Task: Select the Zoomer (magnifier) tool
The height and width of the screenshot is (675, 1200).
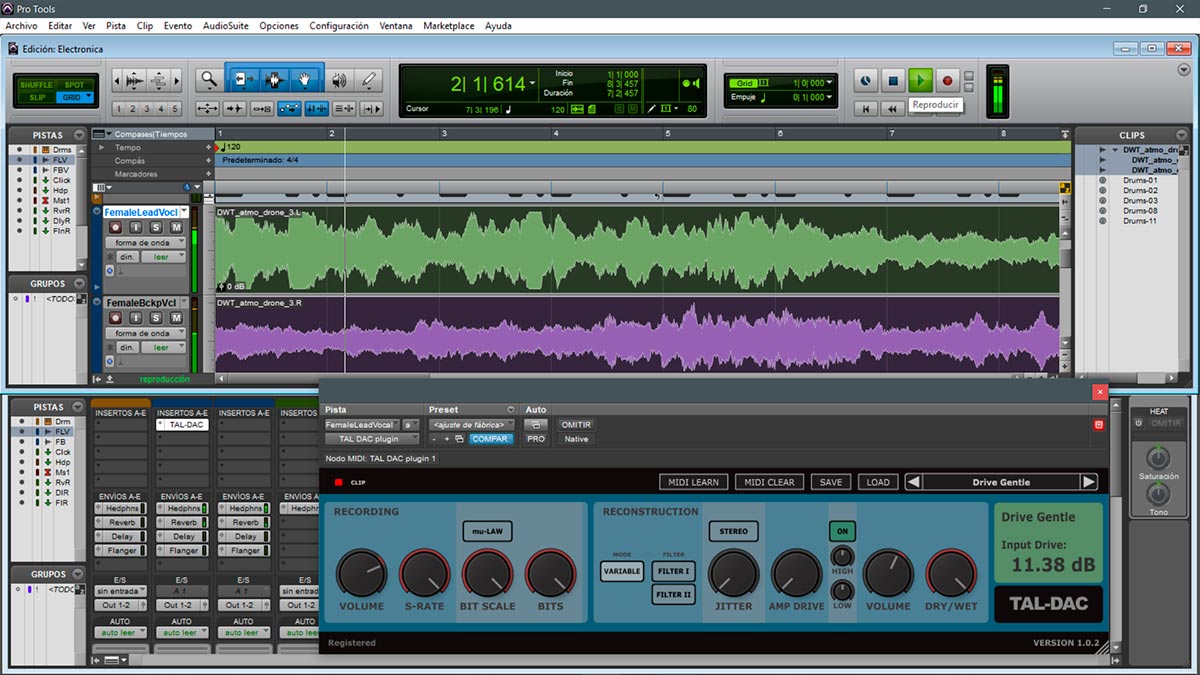Action: pyautogui.click(x=208, y=80)
